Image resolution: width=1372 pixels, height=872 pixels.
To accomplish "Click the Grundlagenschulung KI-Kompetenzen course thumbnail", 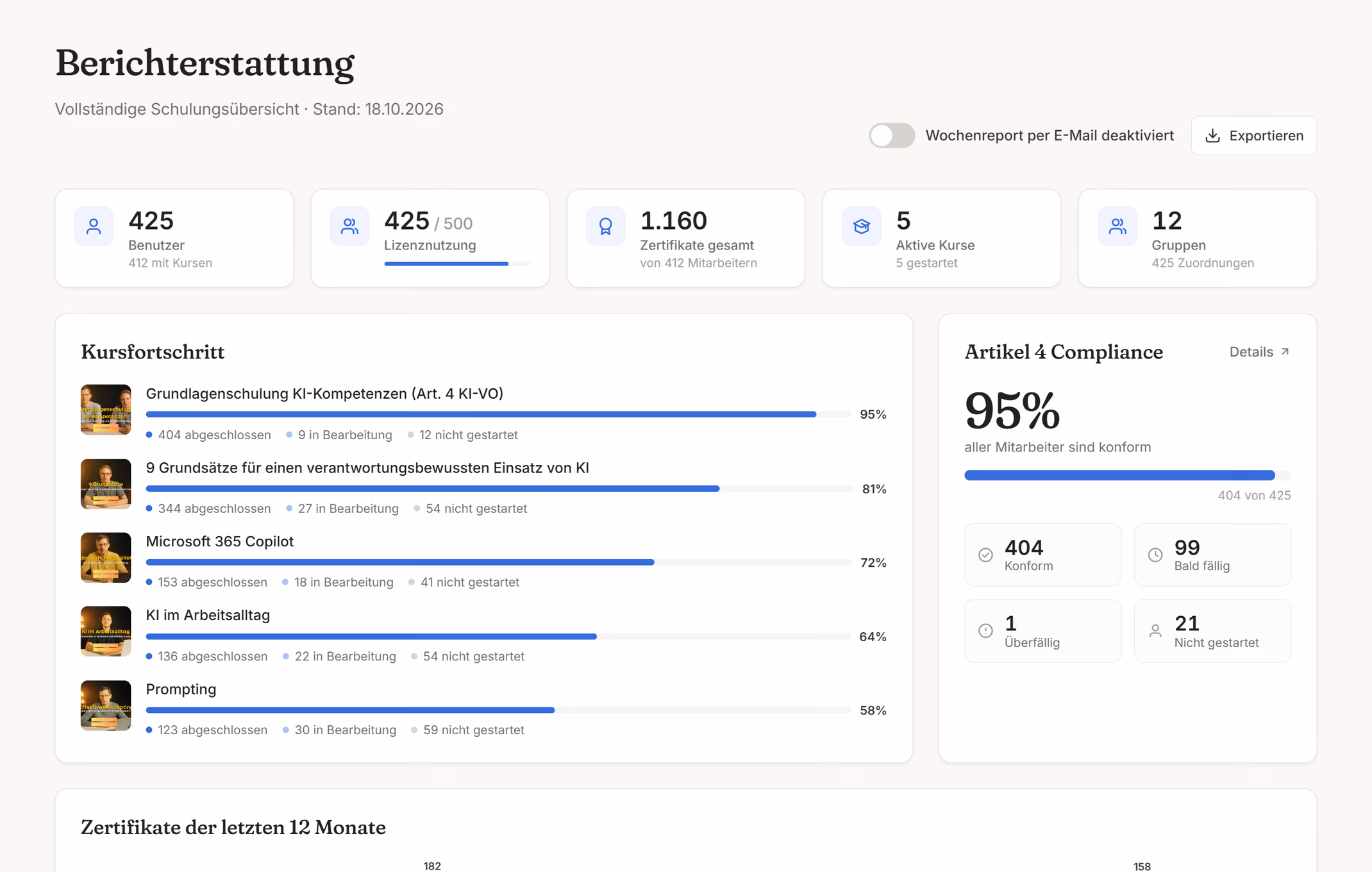I will 106,410.
